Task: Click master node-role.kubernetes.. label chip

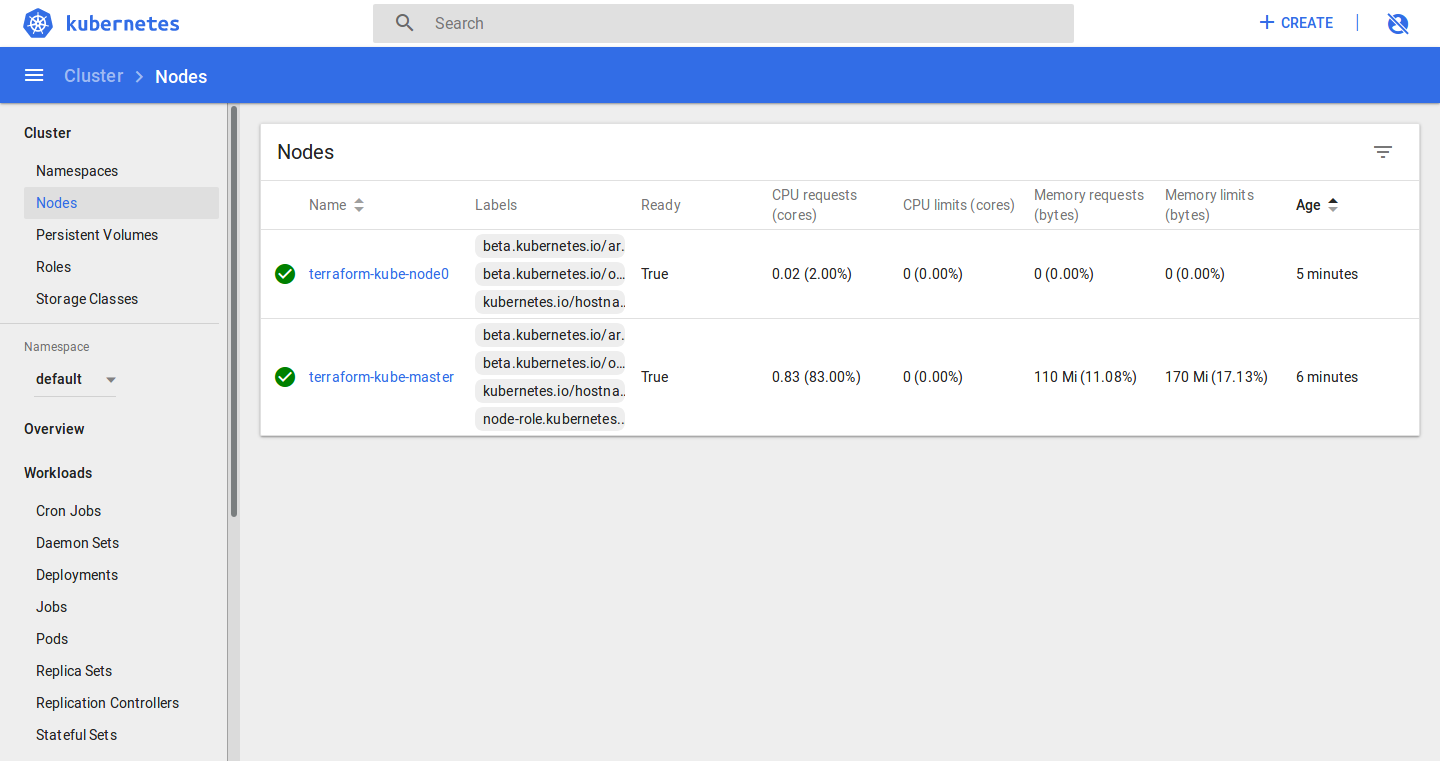Action: tap(550, 419)
